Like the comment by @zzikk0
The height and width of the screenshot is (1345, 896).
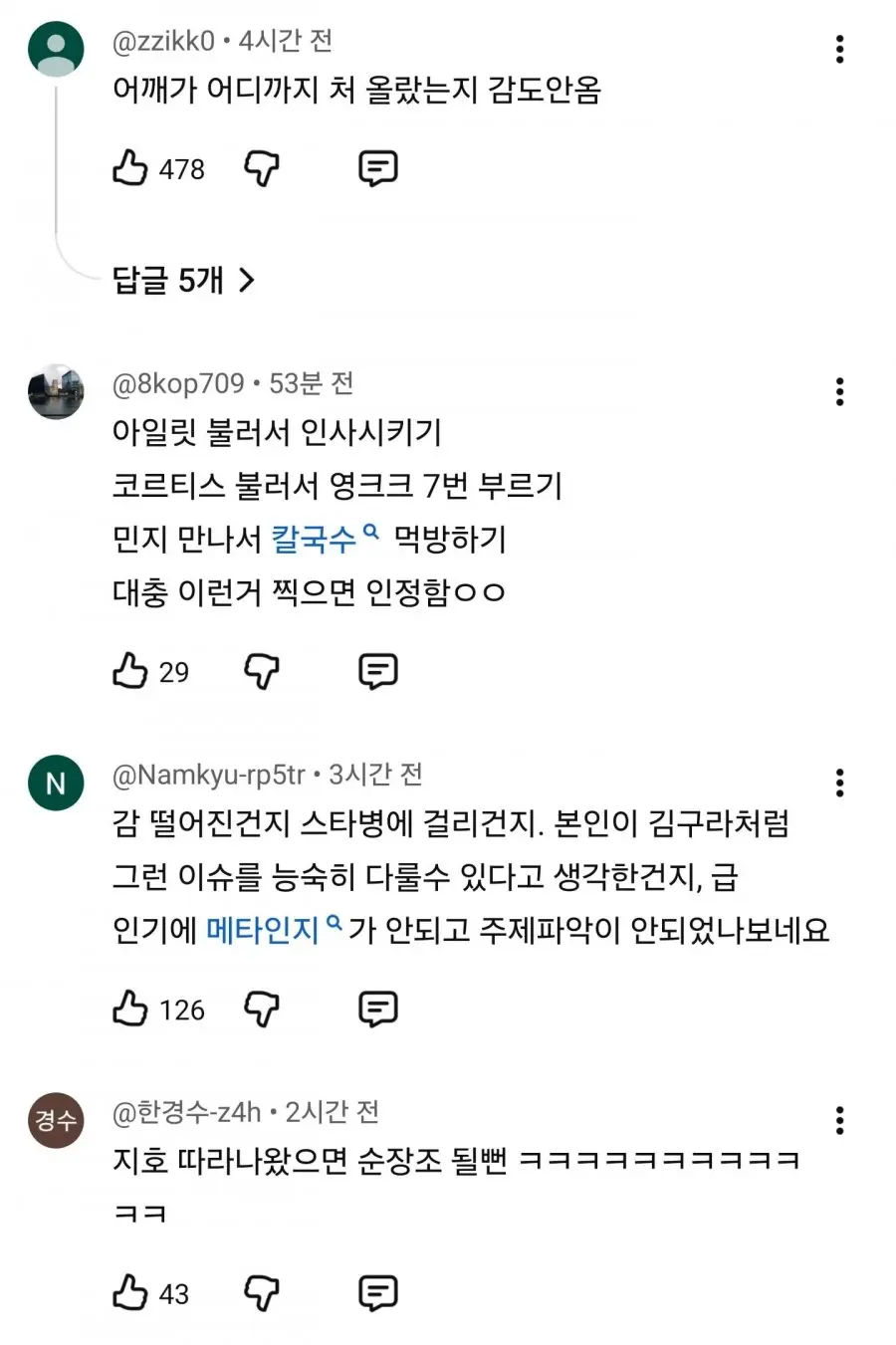(129, 168)
